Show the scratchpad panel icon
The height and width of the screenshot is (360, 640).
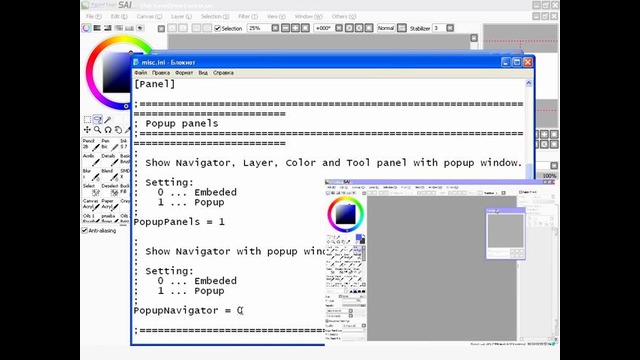(140, 28)
